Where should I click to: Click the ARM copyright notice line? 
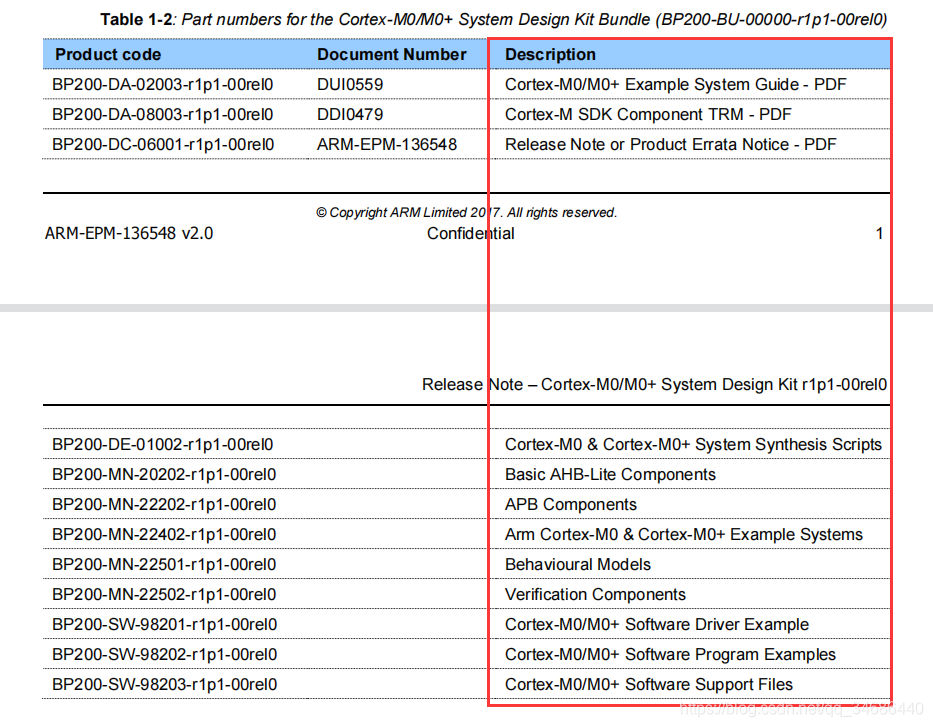click(x=466, y=212)
